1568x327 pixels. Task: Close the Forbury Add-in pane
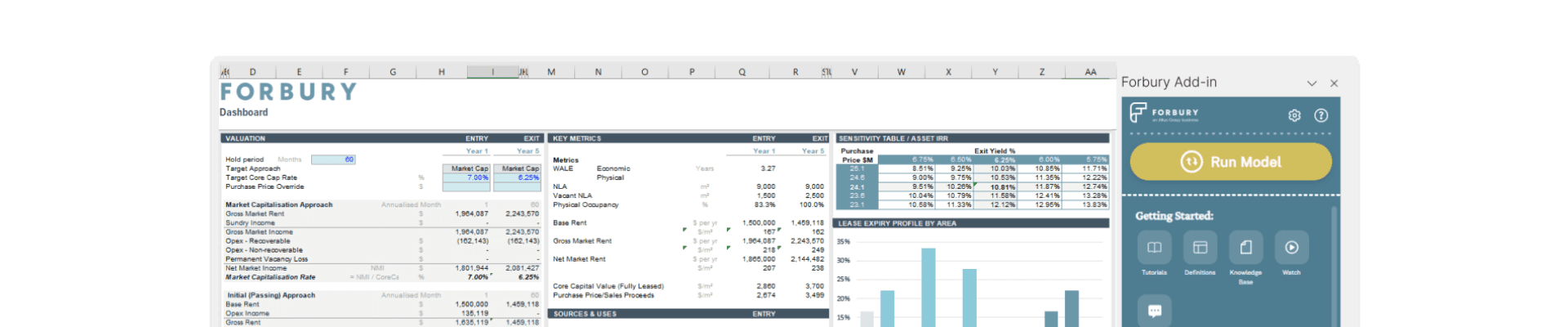tap(1334, 83)
